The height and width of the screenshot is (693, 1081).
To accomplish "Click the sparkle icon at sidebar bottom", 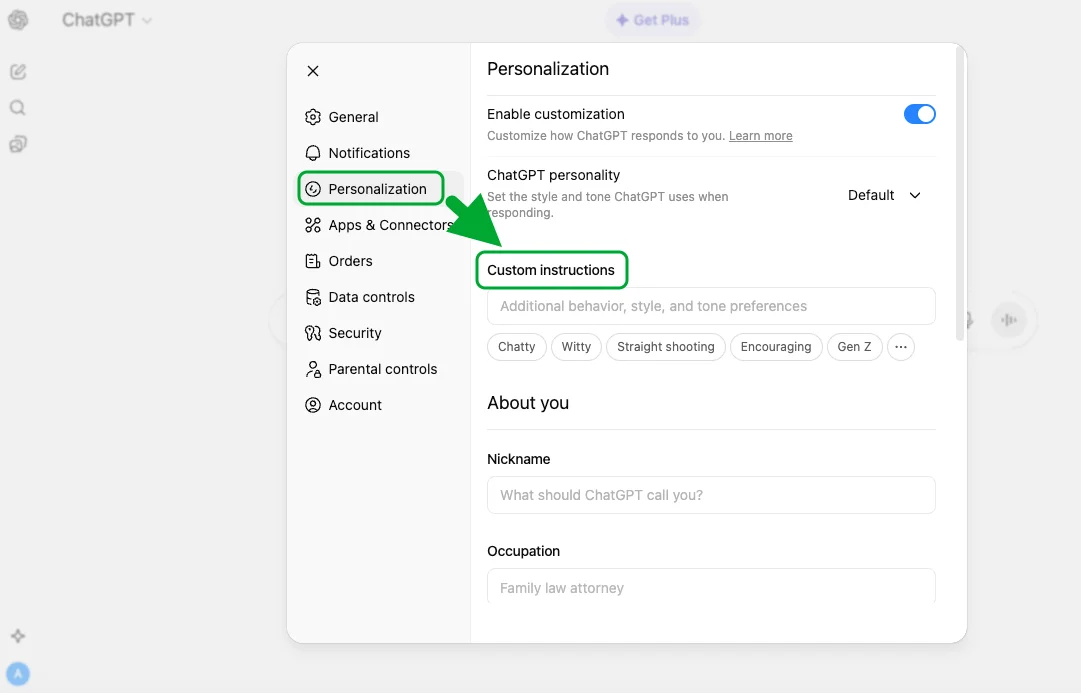I will 17,636.
